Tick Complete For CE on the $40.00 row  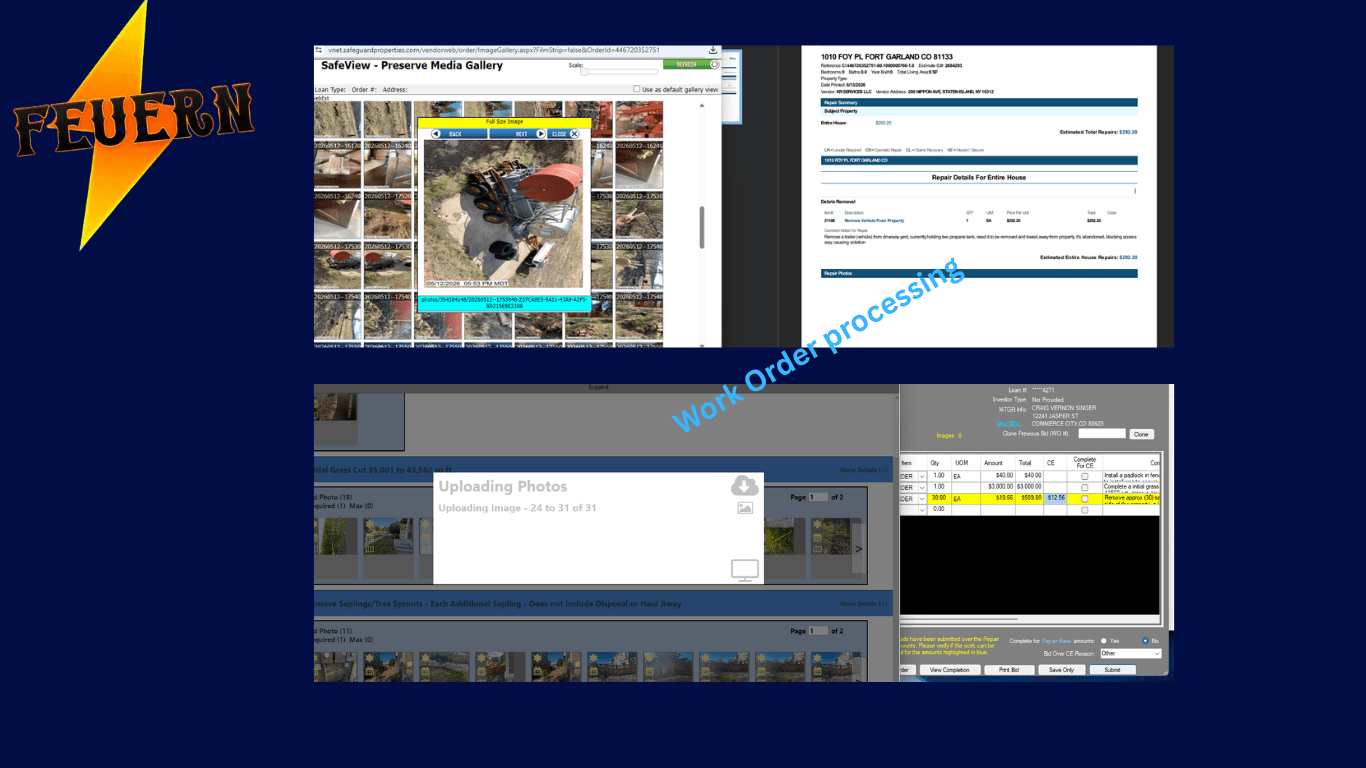pos(1085,476)
